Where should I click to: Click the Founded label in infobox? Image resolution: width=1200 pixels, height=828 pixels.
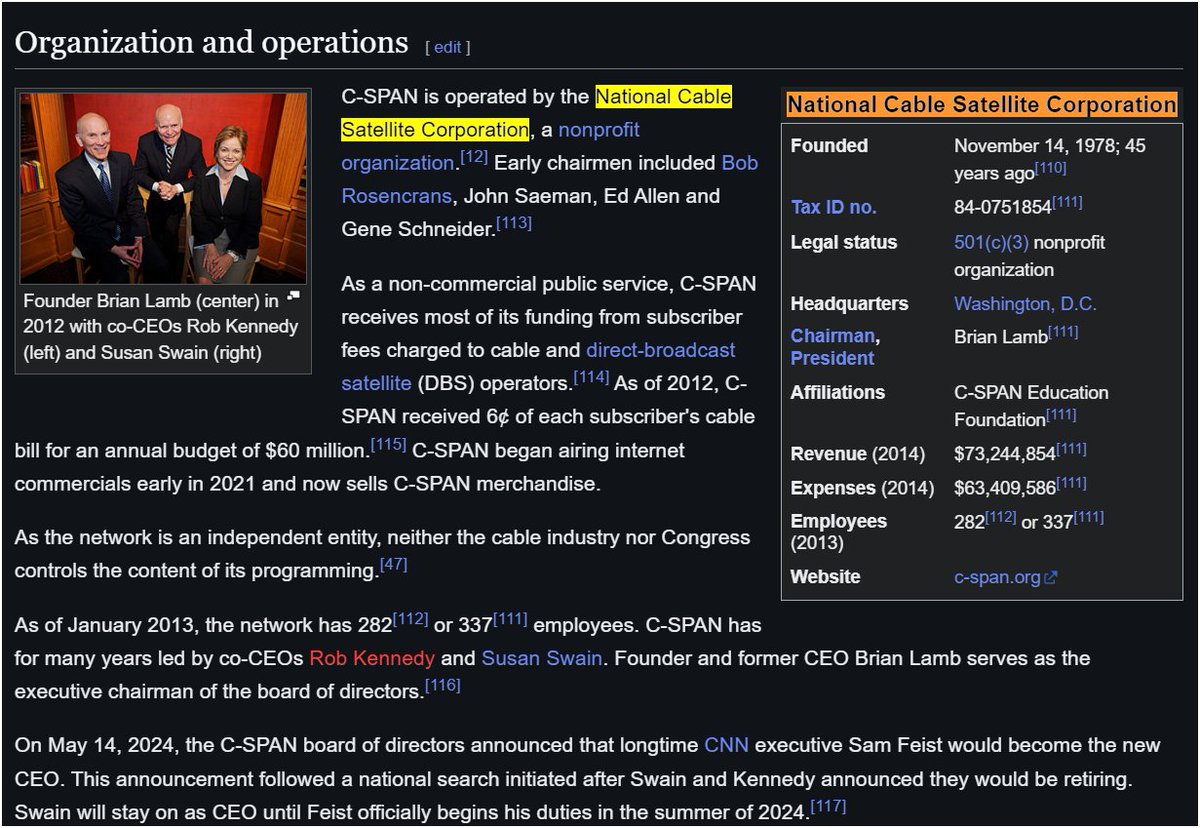click(x=829, y=146)
